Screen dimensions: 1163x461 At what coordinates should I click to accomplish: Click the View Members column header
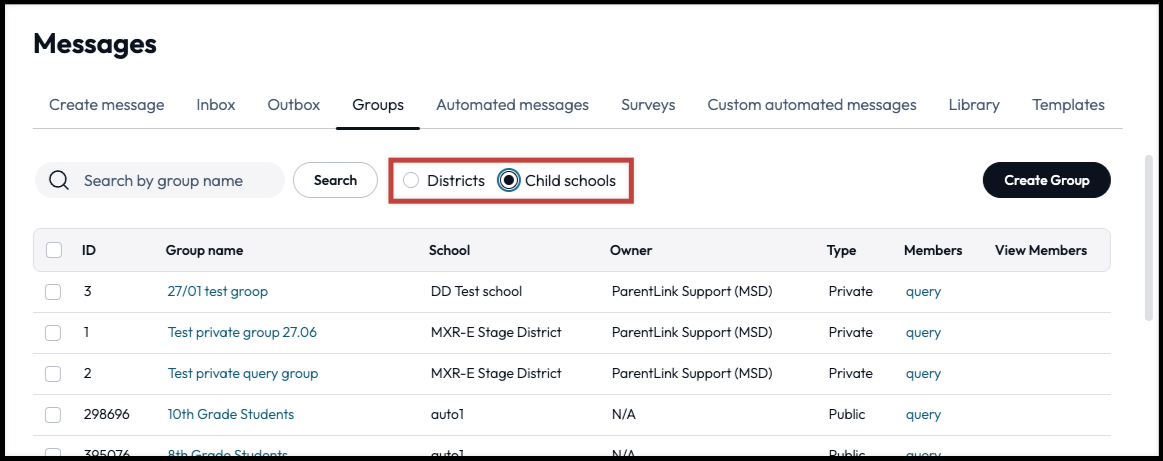point(1041,251)
